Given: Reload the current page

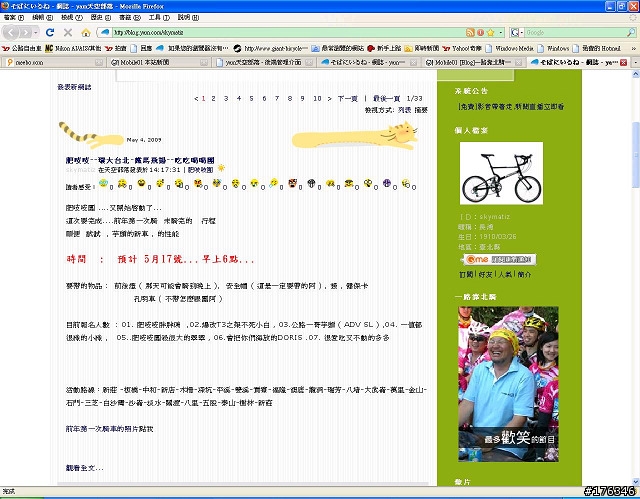Looking at the screenshot, I should (x=50, y=32).
